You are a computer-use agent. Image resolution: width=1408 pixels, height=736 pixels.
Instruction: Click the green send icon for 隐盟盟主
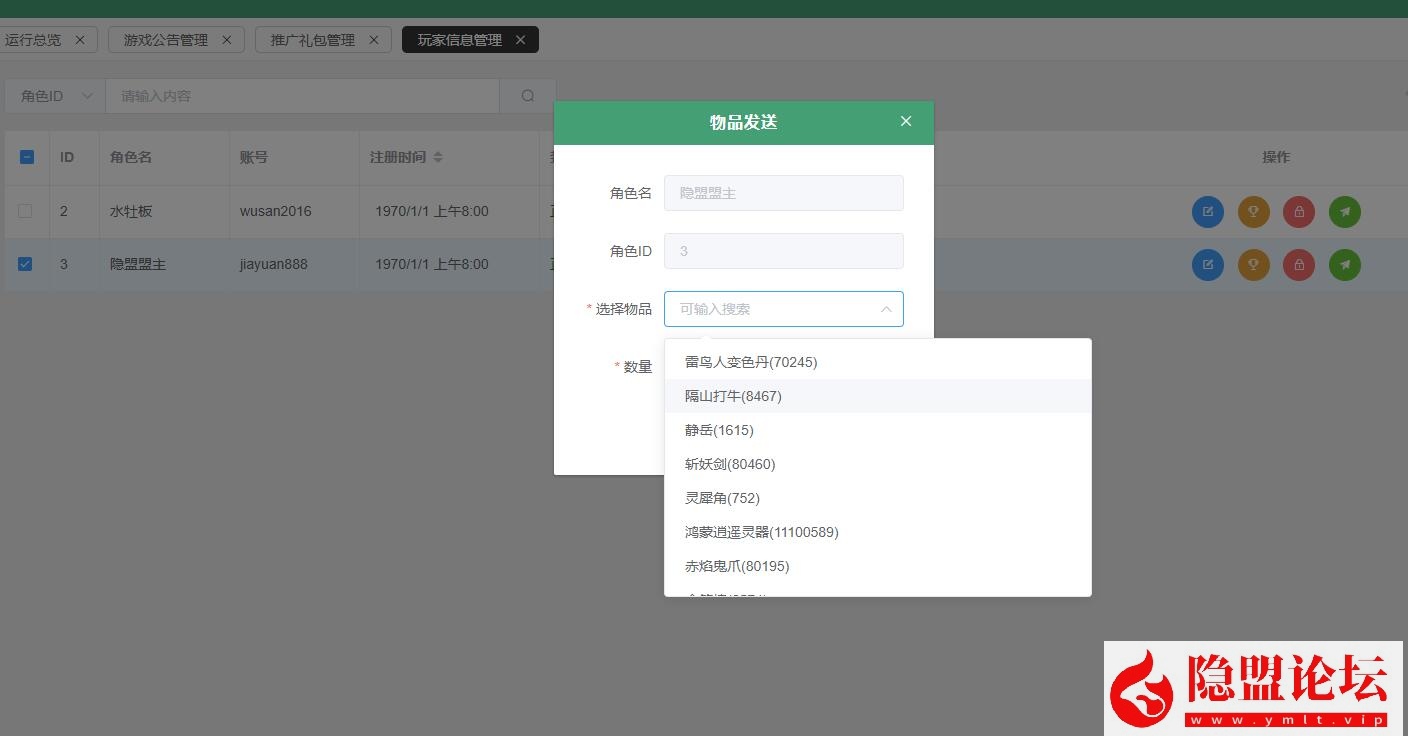[1345, 264]
